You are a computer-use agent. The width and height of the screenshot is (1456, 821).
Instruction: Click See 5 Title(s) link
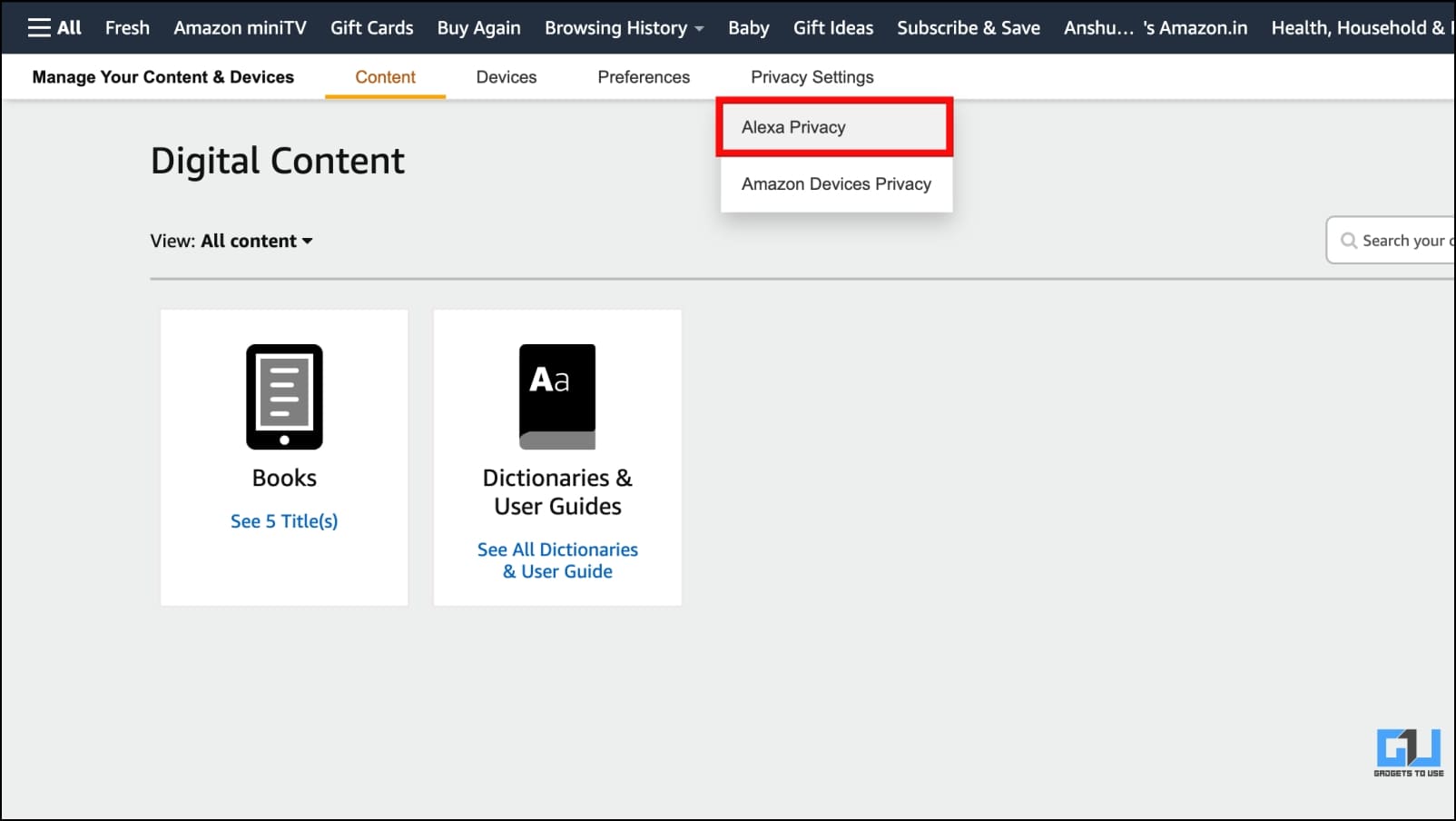tap(284, 521)
